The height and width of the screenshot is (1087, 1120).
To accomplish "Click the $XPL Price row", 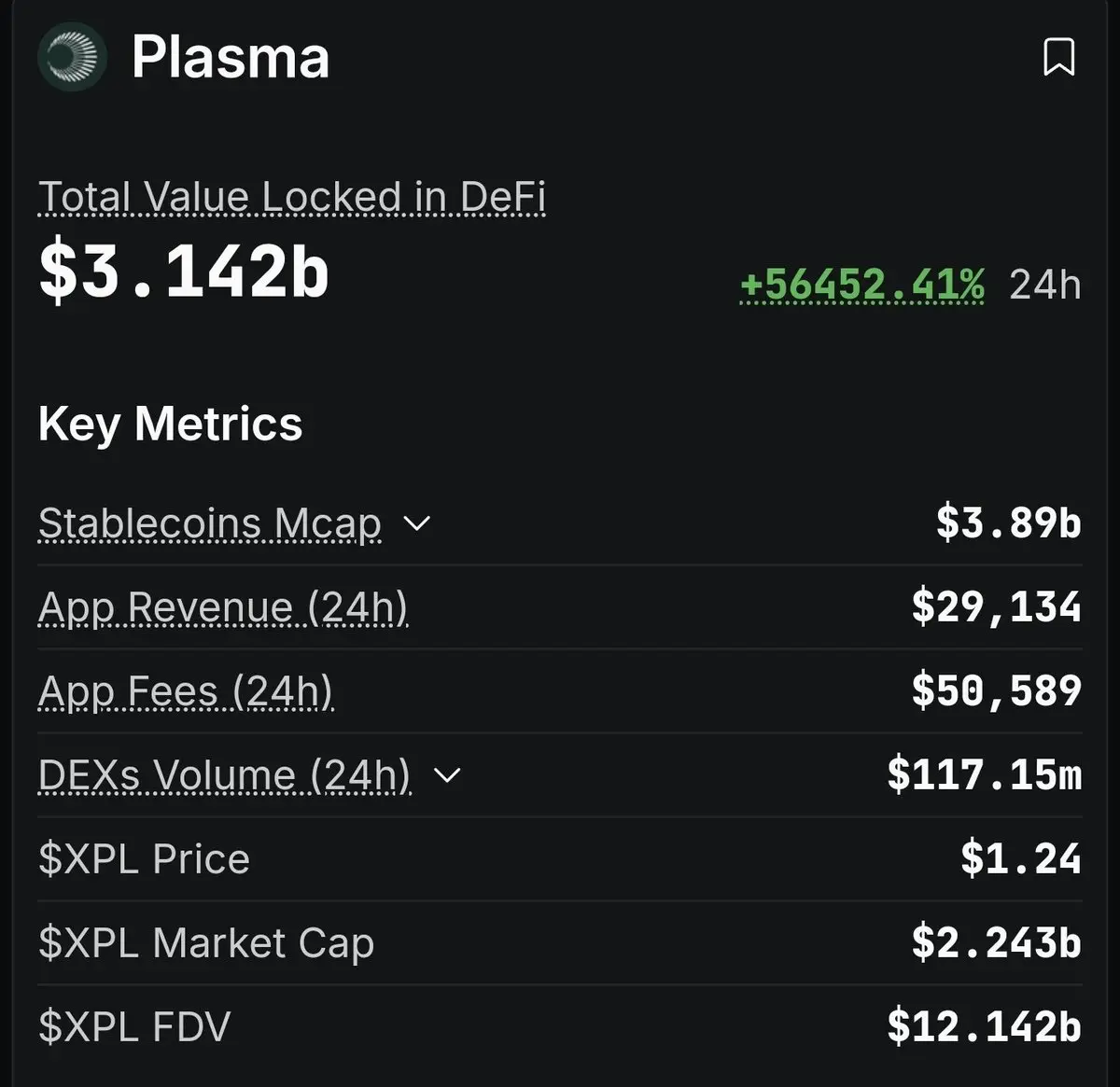I will (560, 859).
